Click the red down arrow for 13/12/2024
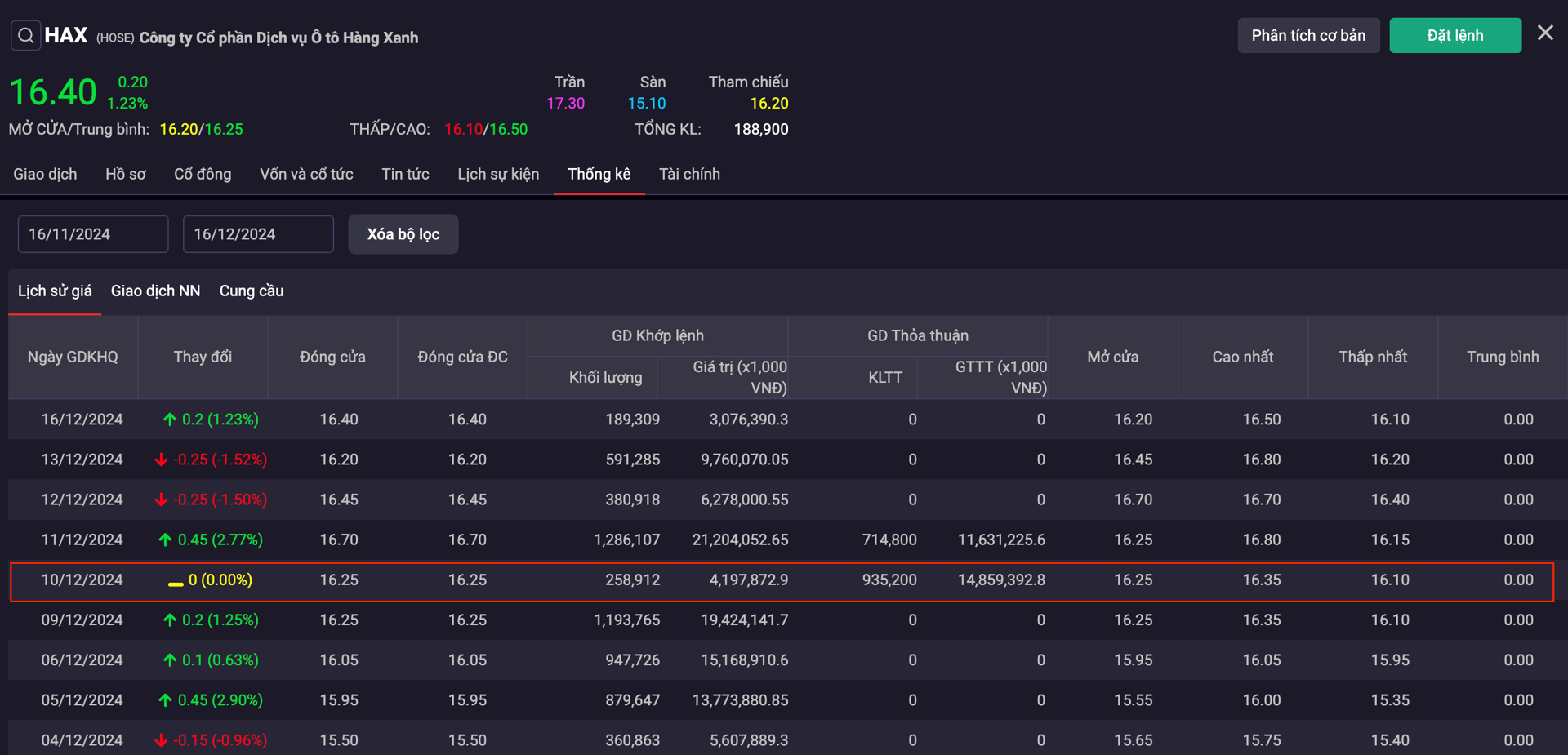The width and height of the screenshot is (1568, 755). [161, 460]
